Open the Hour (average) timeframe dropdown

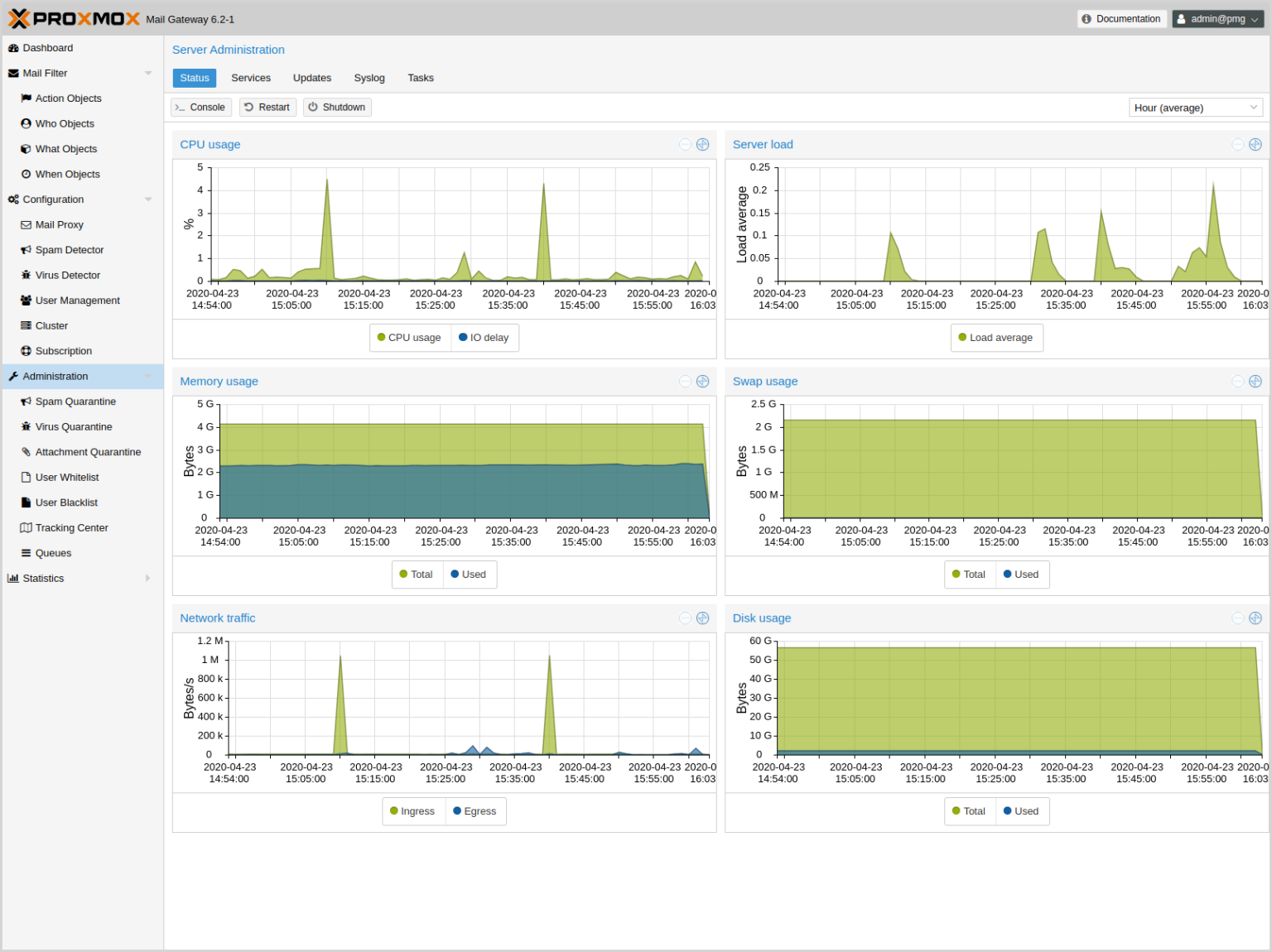pyautogui.click(x=1195, y=108)
